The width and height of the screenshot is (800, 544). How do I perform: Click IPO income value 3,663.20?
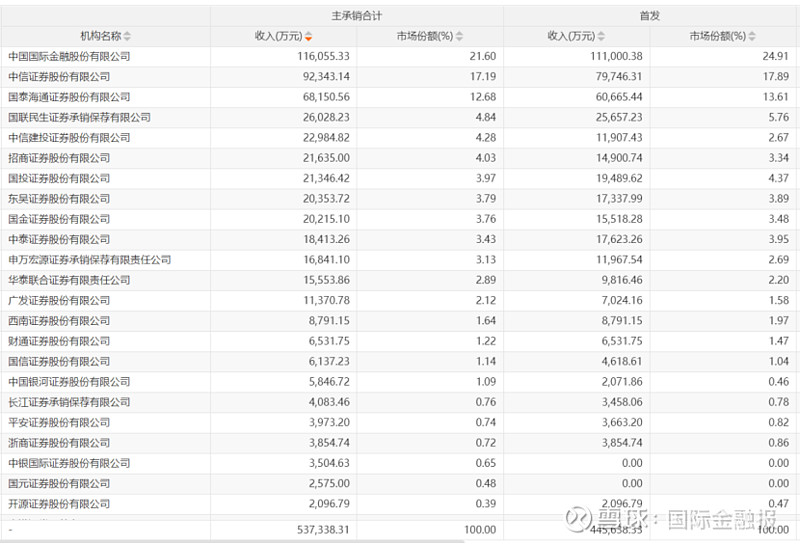coord(622,423)
